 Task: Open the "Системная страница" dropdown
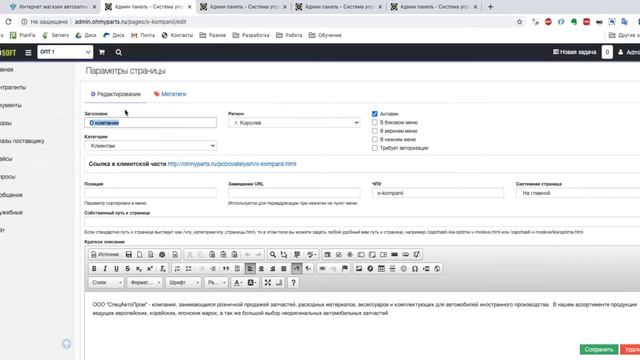[x=578, y=193]
